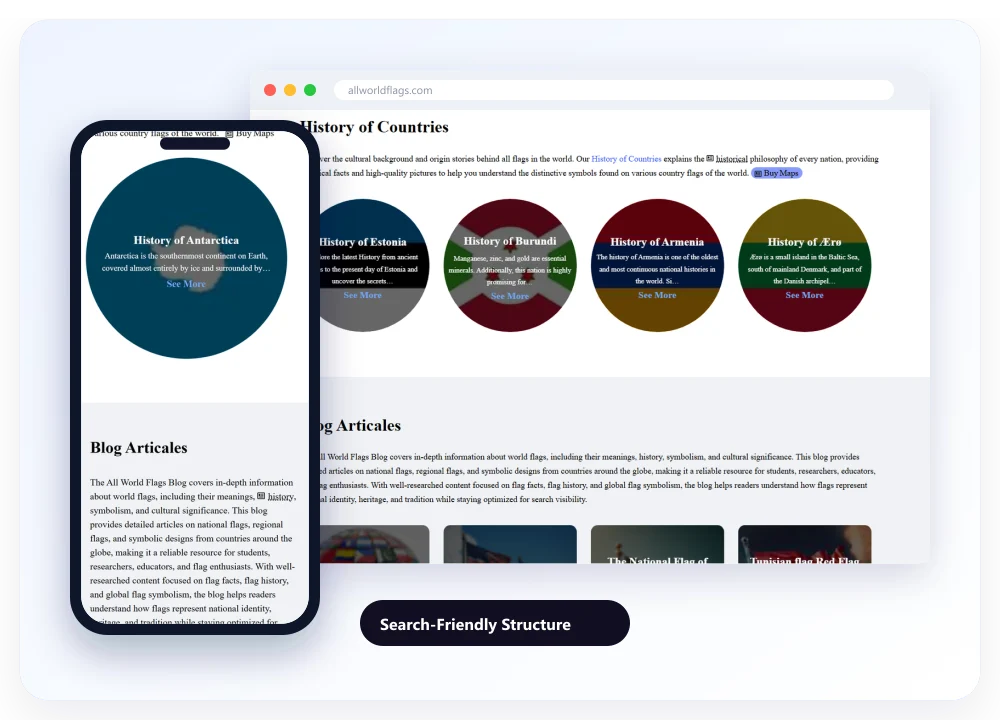This screenshot has width=1000, height=720.
Task: Open See More under History of Burundi
Action: click(x=510, y=296)
